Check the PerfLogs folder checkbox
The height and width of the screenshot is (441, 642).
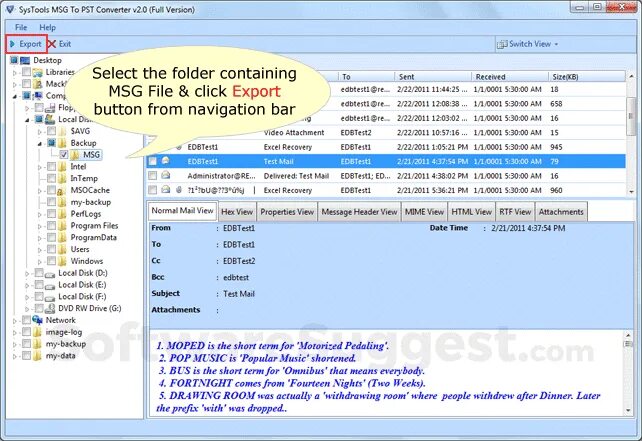52,214
